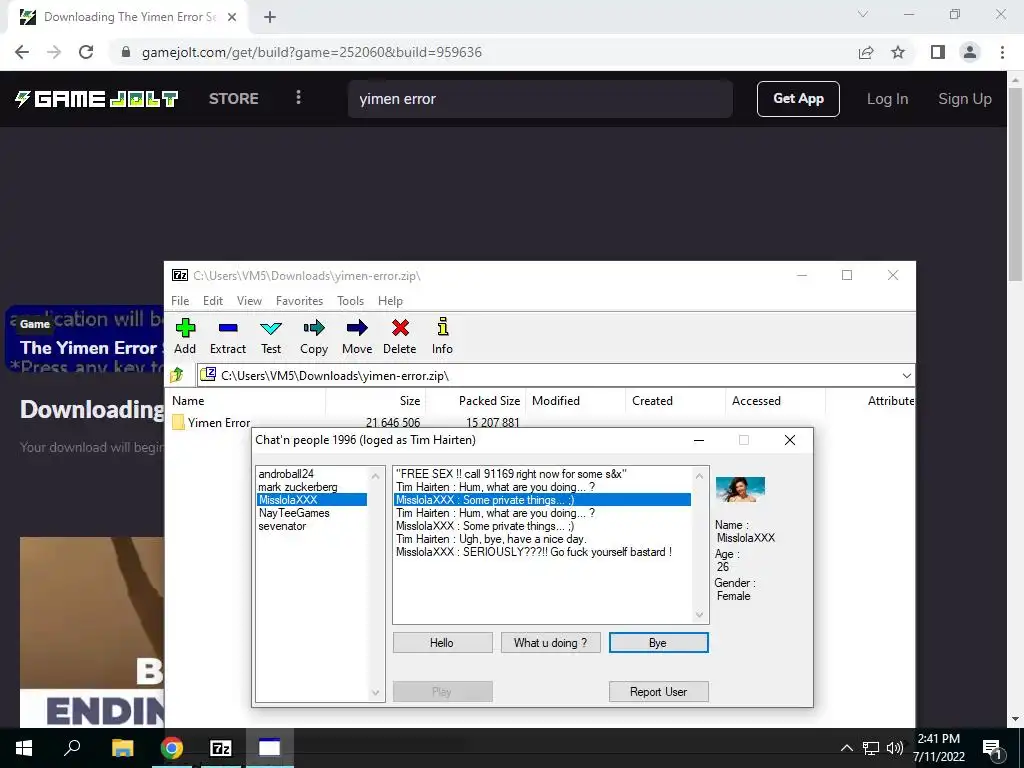Click the Modified column header in 7-Zip
The image size is (1024, 768).
(x=575, y=401)
